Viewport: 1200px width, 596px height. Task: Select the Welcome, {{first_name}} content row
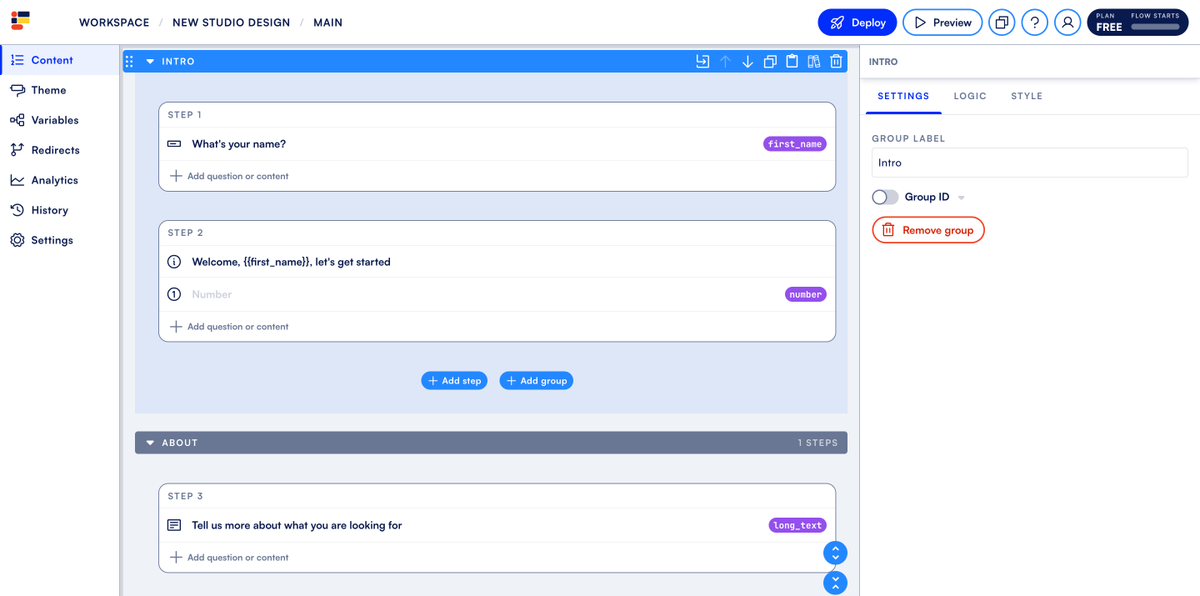497,262
